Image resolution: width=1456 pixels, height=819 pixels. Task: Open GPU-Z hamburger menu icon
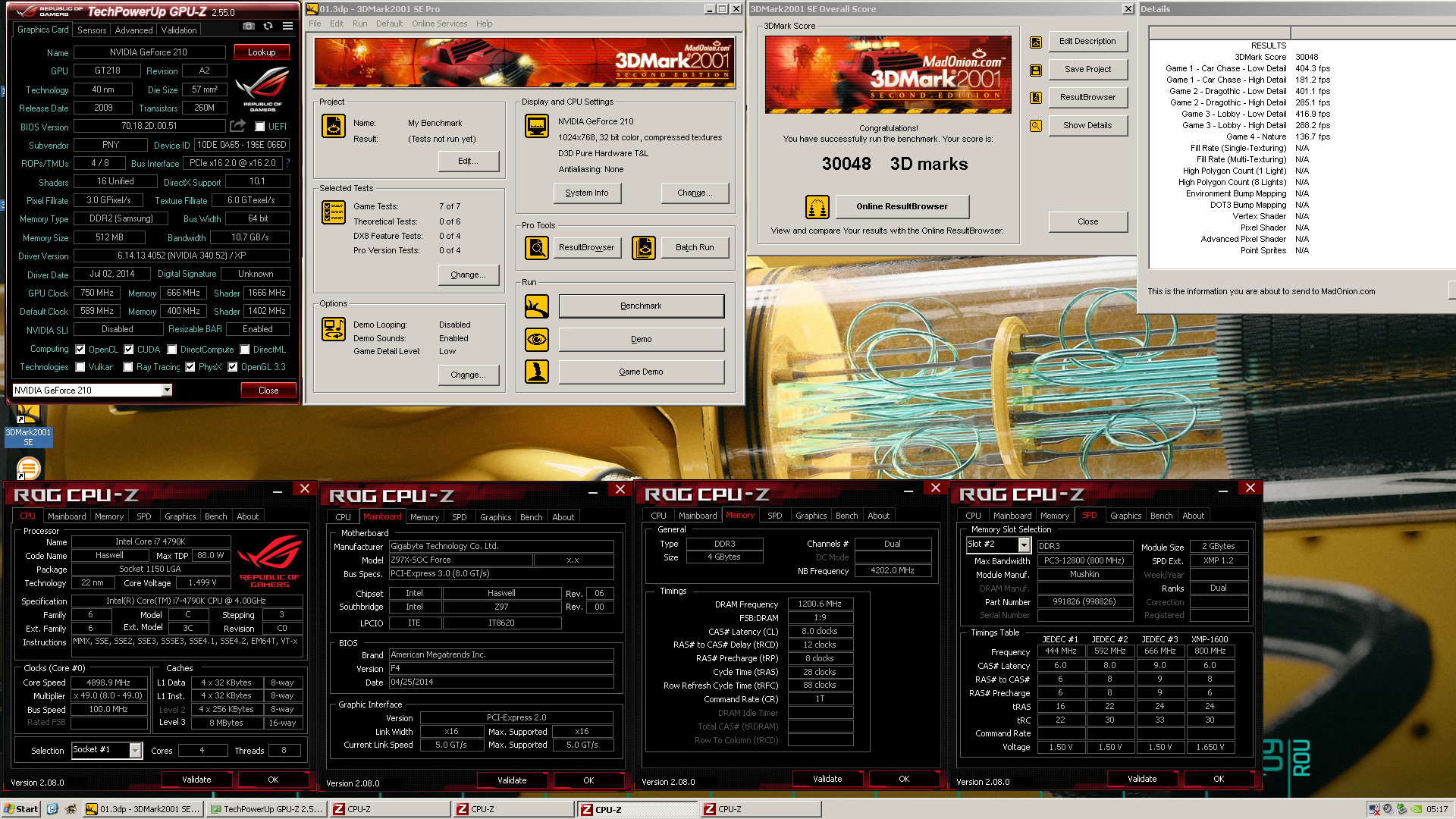(x=288, y=27)
